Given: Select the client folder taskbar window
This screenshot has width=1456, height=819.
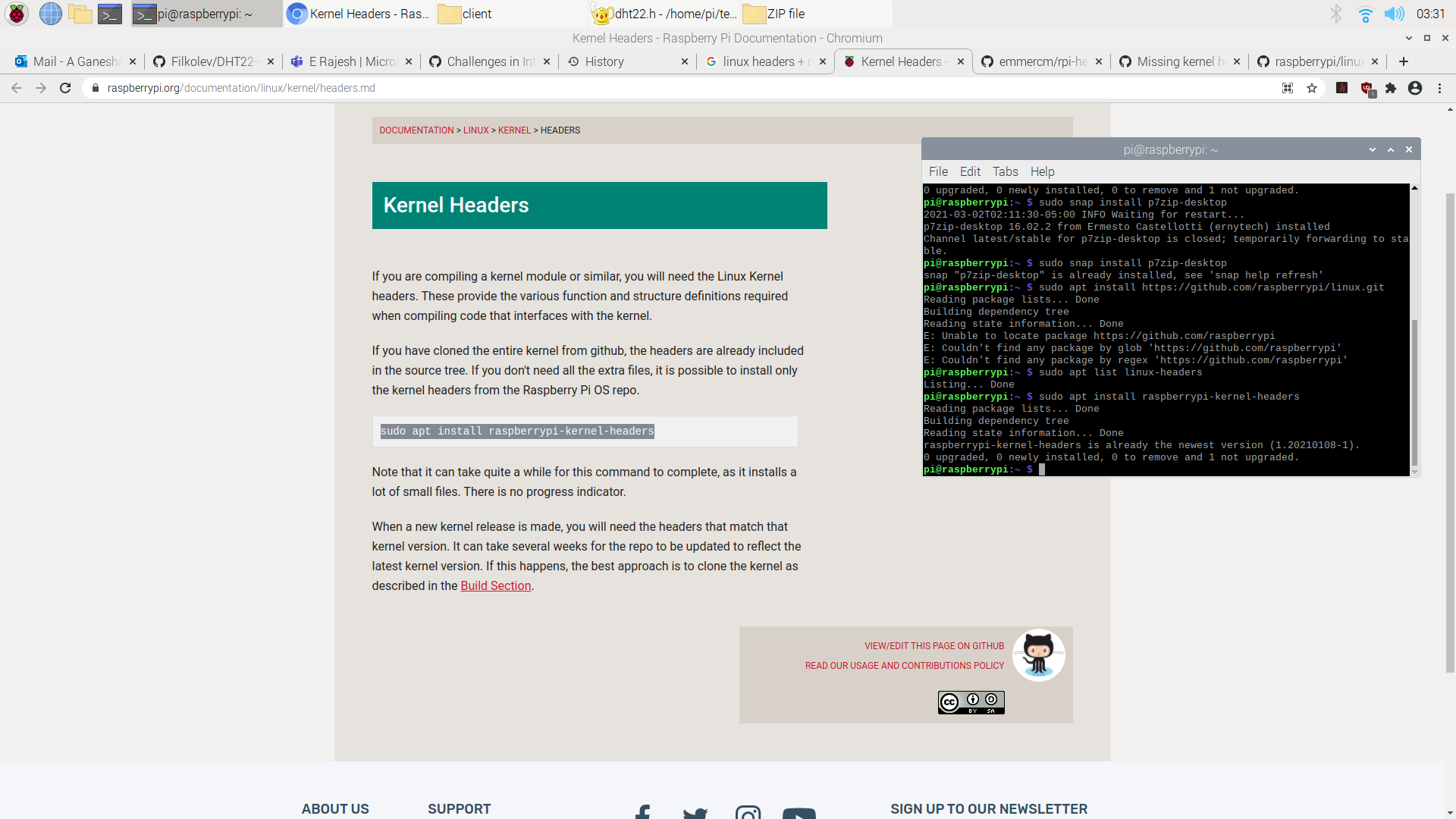Looking at the screenshot, I should [512, 14].
